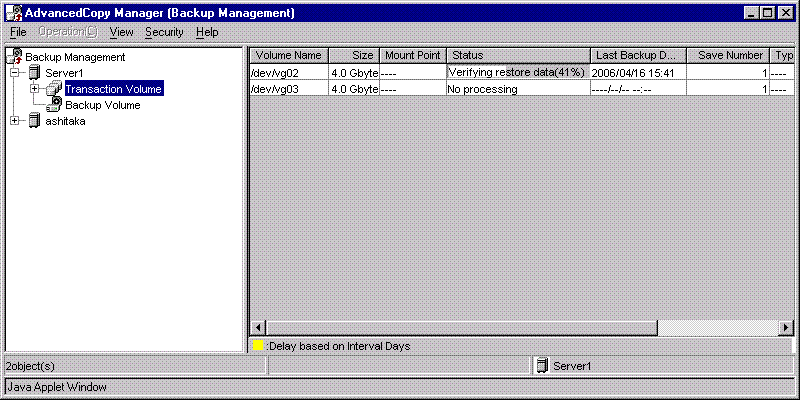Click 4.0 Gbyte size of /dev/vg03
Image resolution: width=800 pixels, height=400 pixels.
point(354,89)
